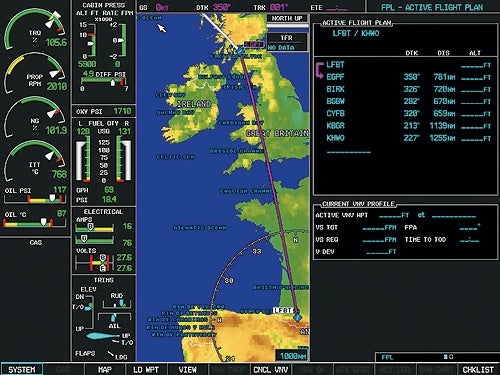Cancel vertical navigation with CNCL VNV softkey
500x375 pixels.
pyautogui.click(x=270, y=369)
